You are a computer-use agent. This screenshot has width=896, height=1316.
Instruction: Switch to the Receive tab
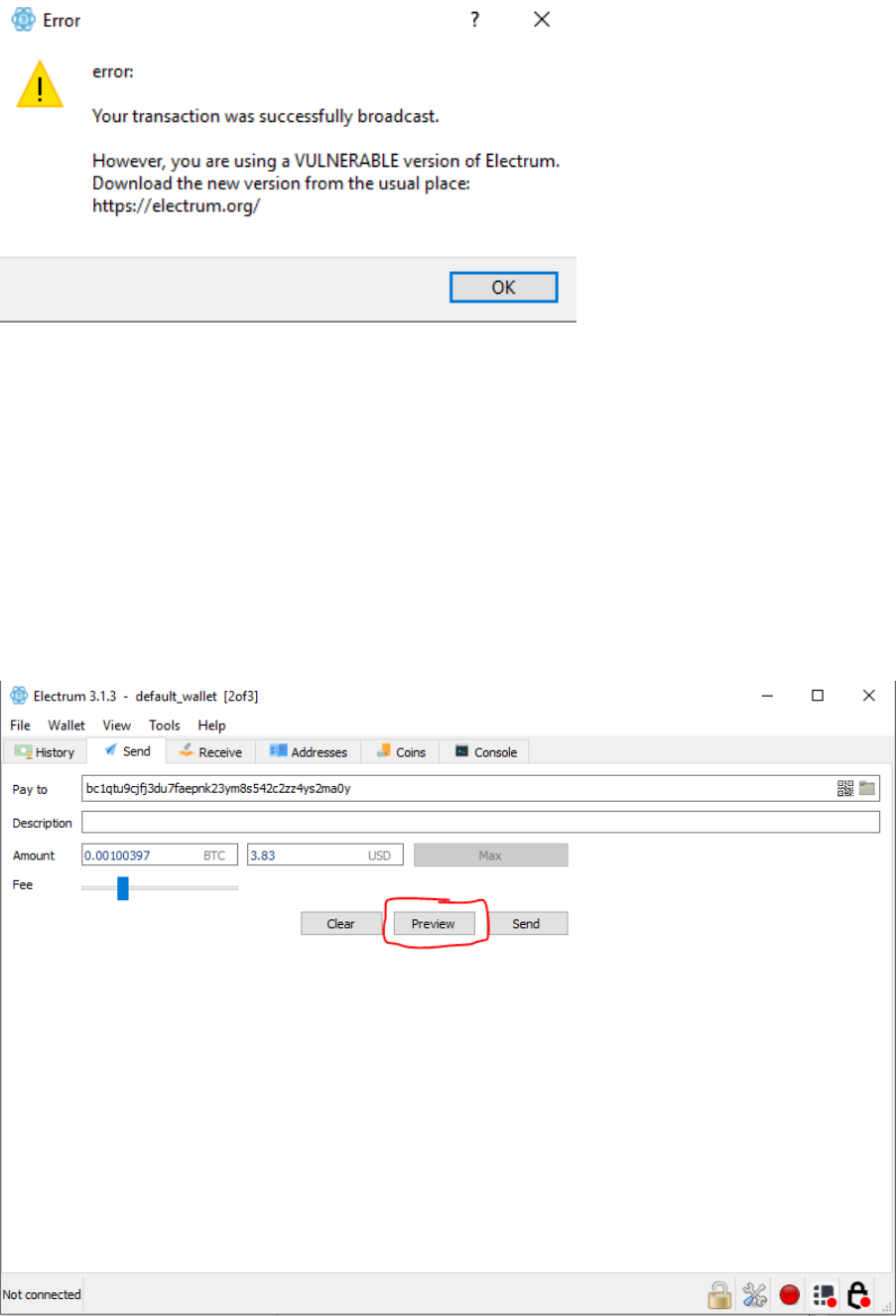point(210,752)
